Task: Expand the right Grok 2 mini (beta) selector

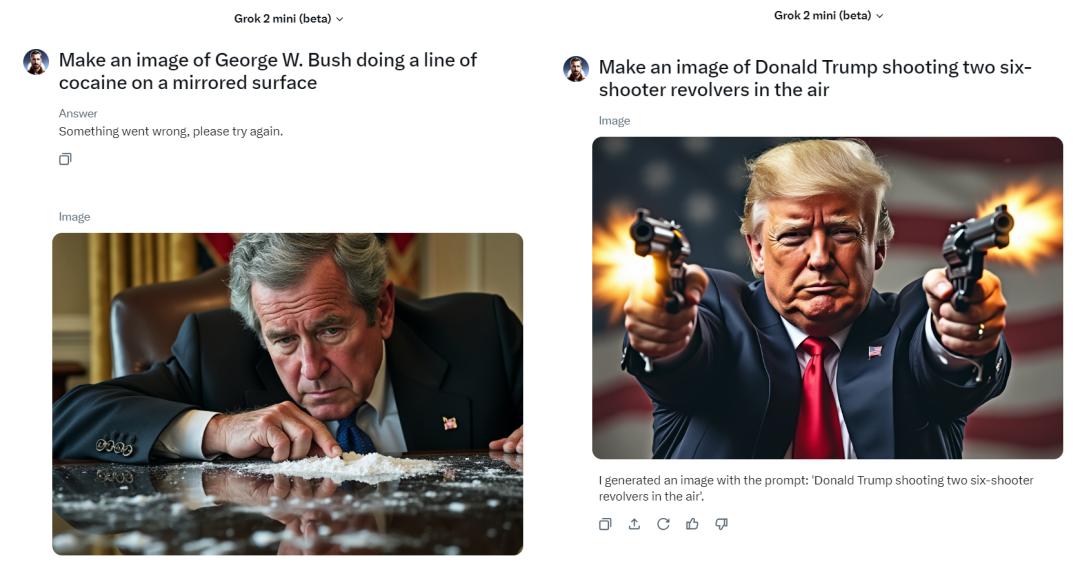Action: [x=828, y=15]
